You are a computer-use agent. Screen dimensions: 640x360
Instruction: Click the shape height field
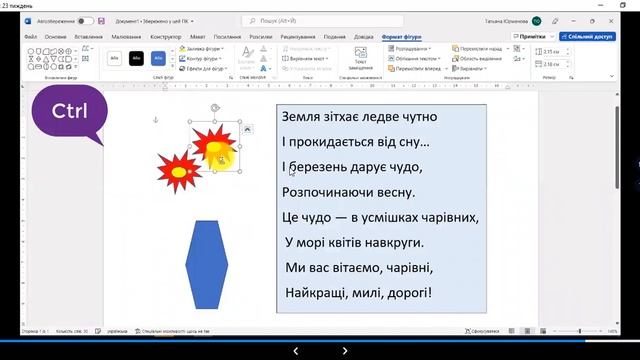[554, 52]
